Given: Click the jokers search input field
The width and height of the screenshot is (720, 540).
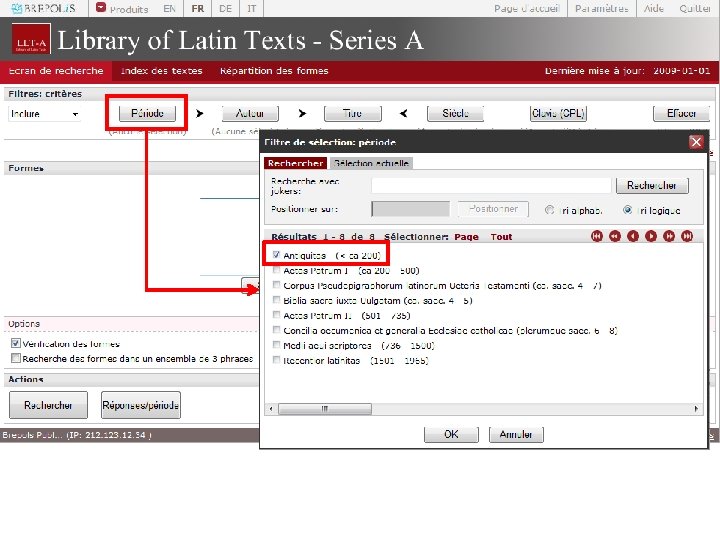Looking at the screenshot, I should [491, 186].
